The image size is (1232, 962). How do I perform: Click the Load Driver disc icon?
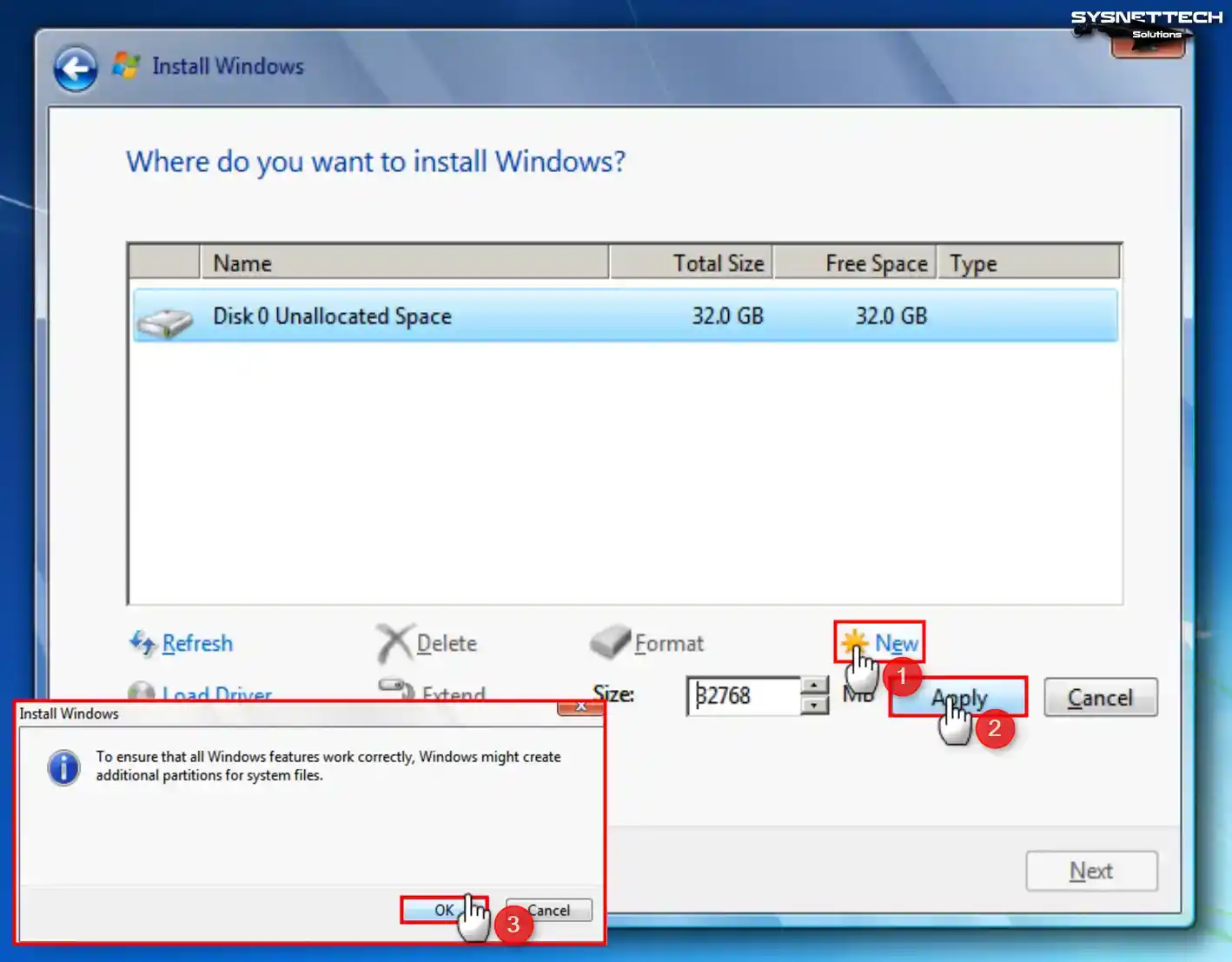pyautogui.click(x=142, y=691)
